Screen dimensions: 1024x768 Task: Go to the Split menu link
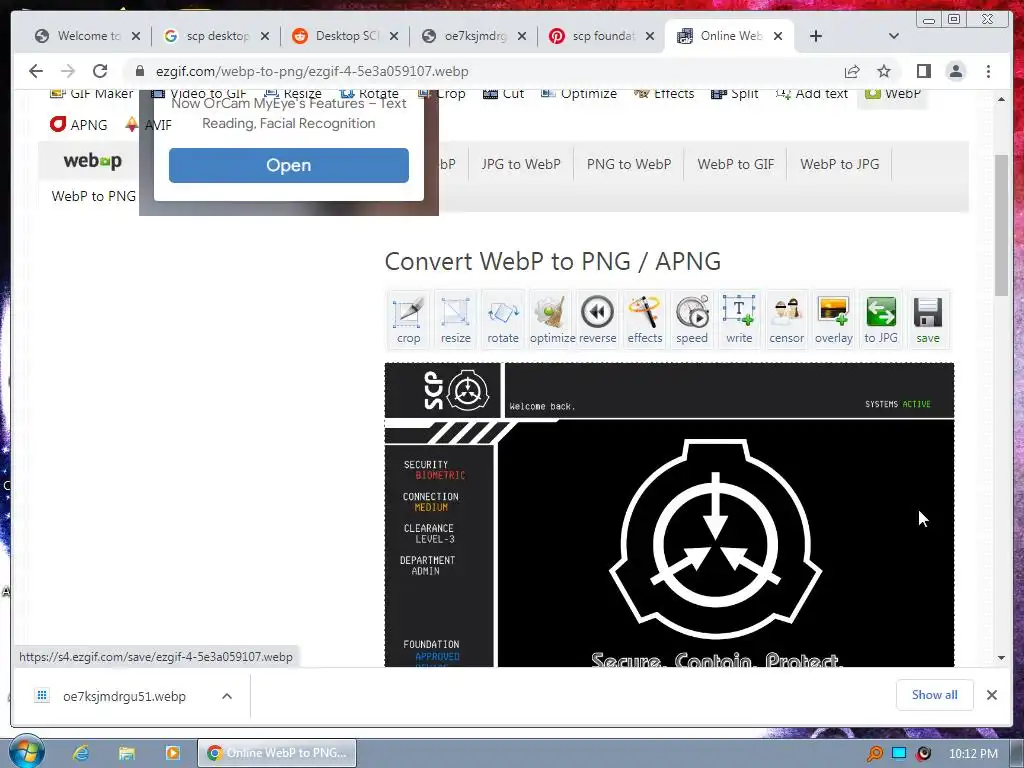click(x=735, y=94)
